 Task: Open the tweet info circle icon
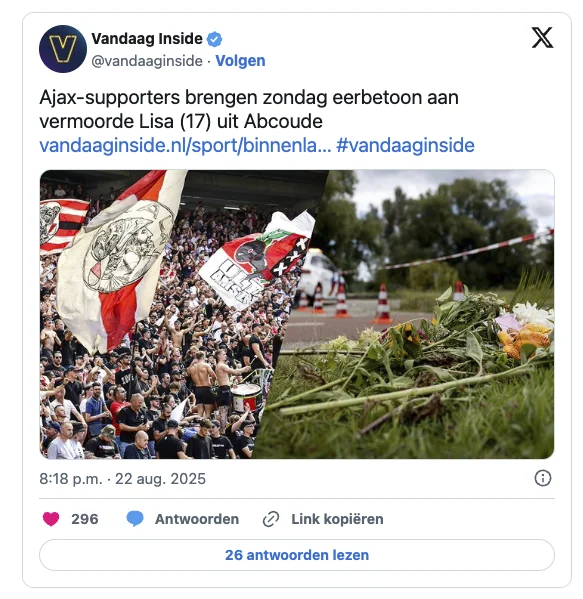543,478
